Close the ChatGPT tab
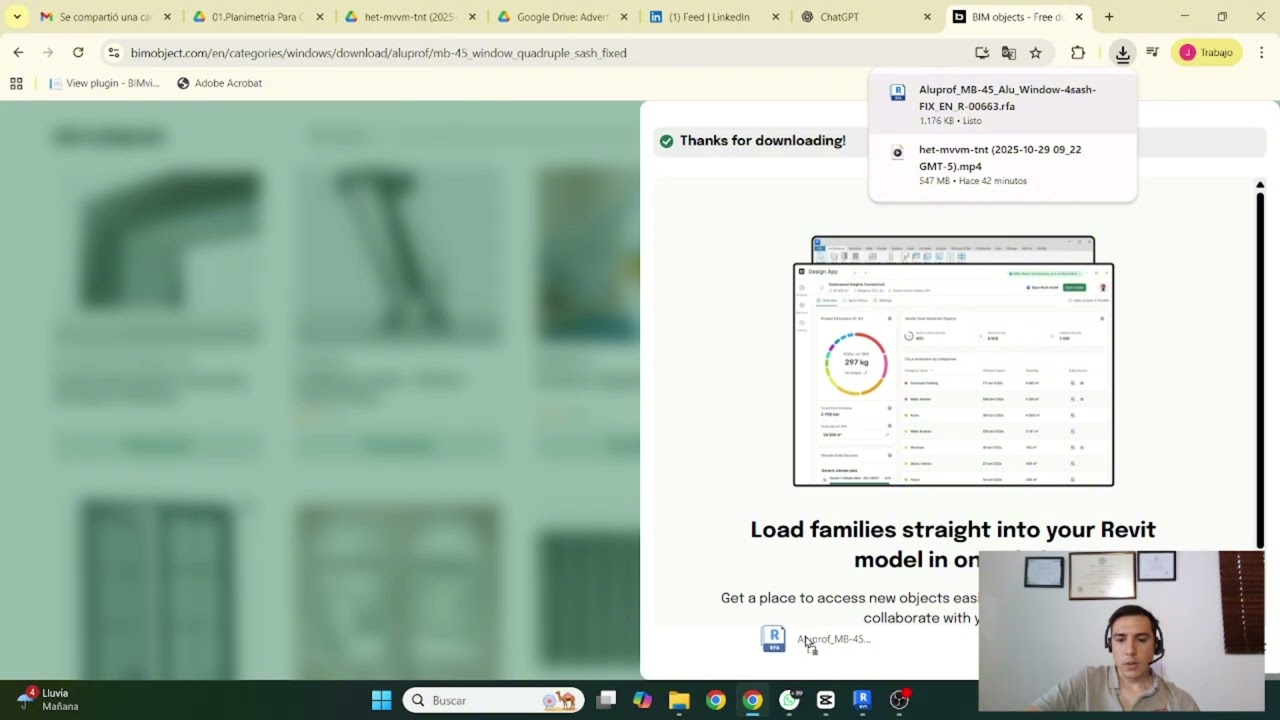This screenshot has width=1280, height=720. click(x=927, y=17)
